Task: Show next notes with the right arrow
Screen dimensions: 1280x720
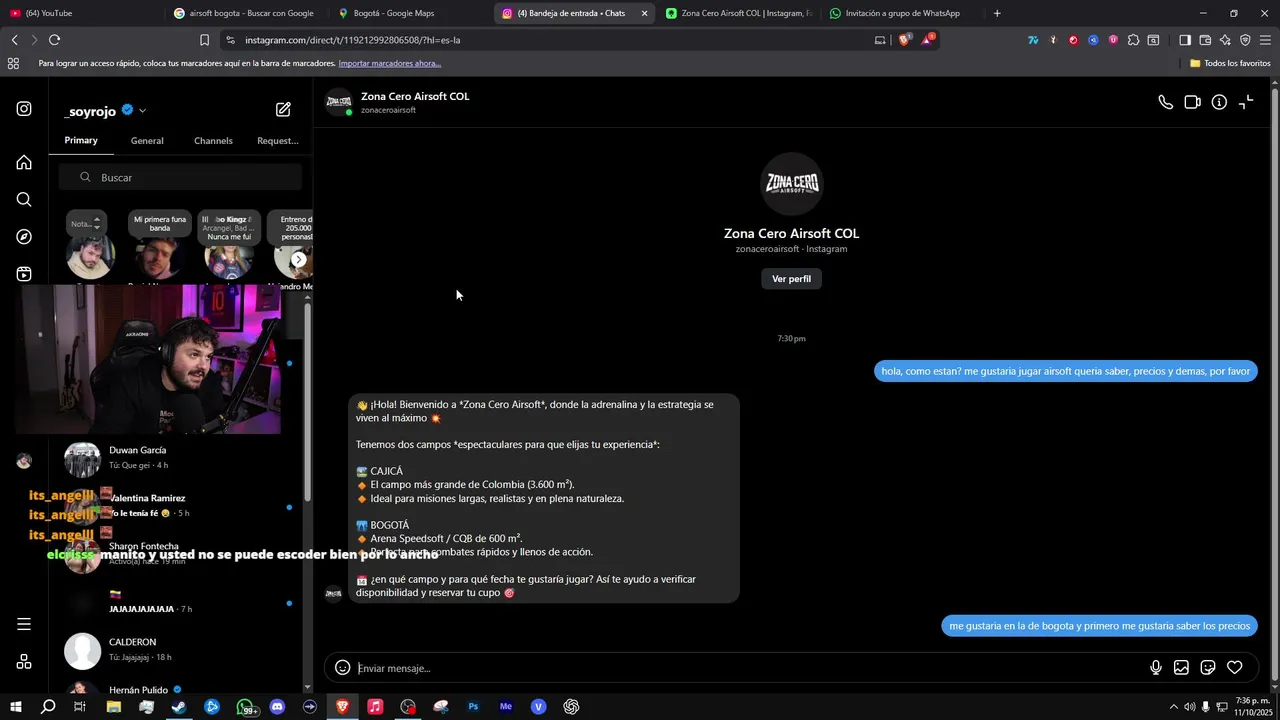Action: [298, 259]
